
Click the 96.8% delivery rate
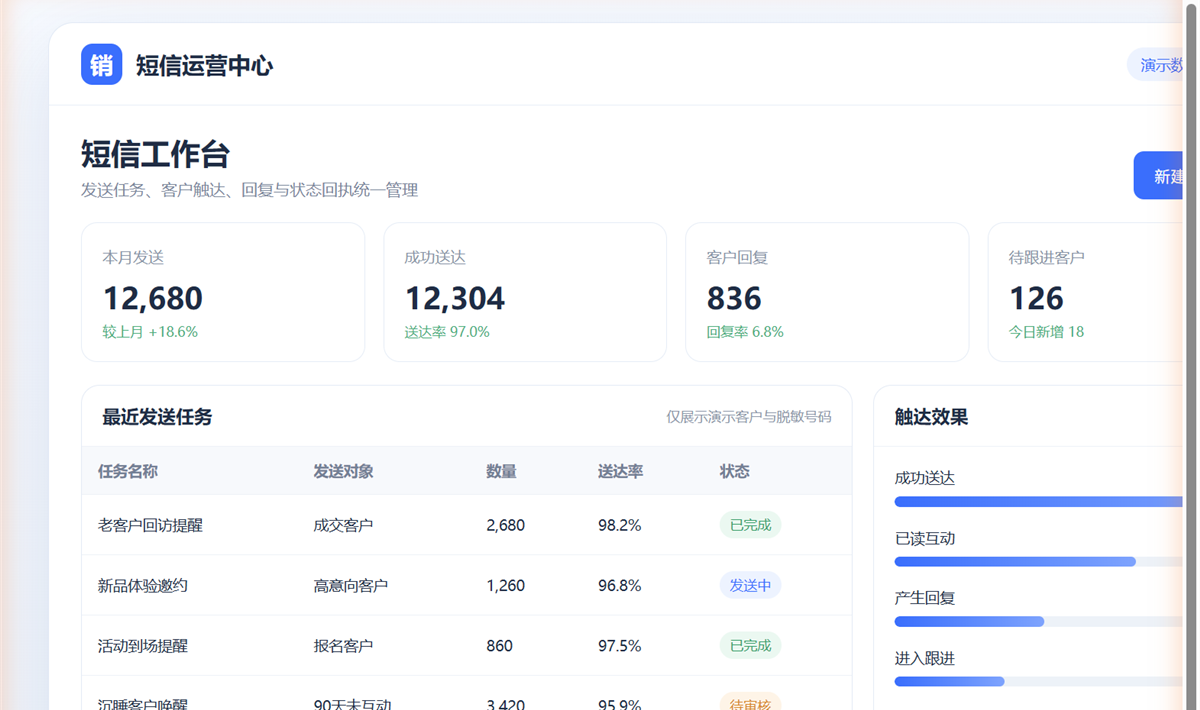pos(619,586)
